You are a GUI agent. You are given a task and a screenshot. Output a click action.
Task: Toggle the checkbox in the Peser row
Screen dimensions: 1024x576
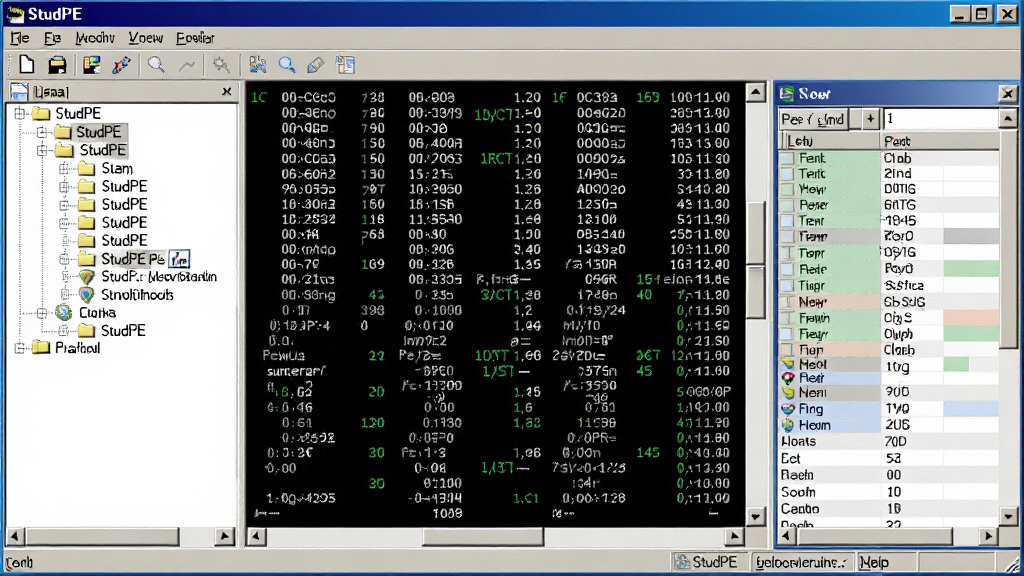pos(788,205)
